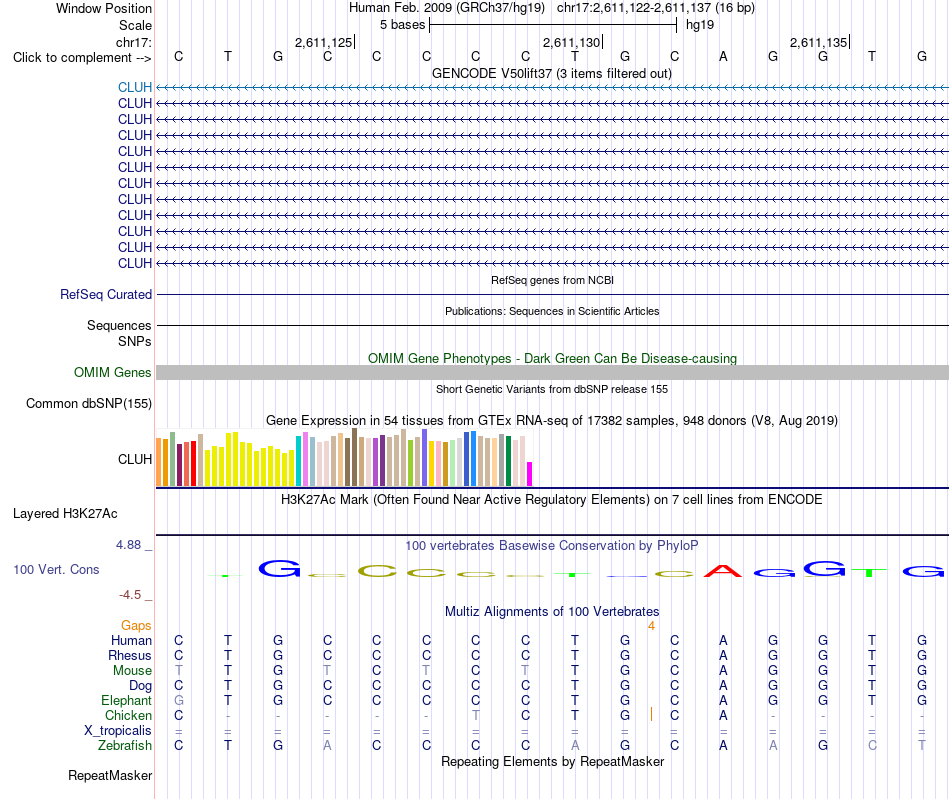Click the orange gap count '4'
This screenshot has width=950, height=799.
point(651,626)
